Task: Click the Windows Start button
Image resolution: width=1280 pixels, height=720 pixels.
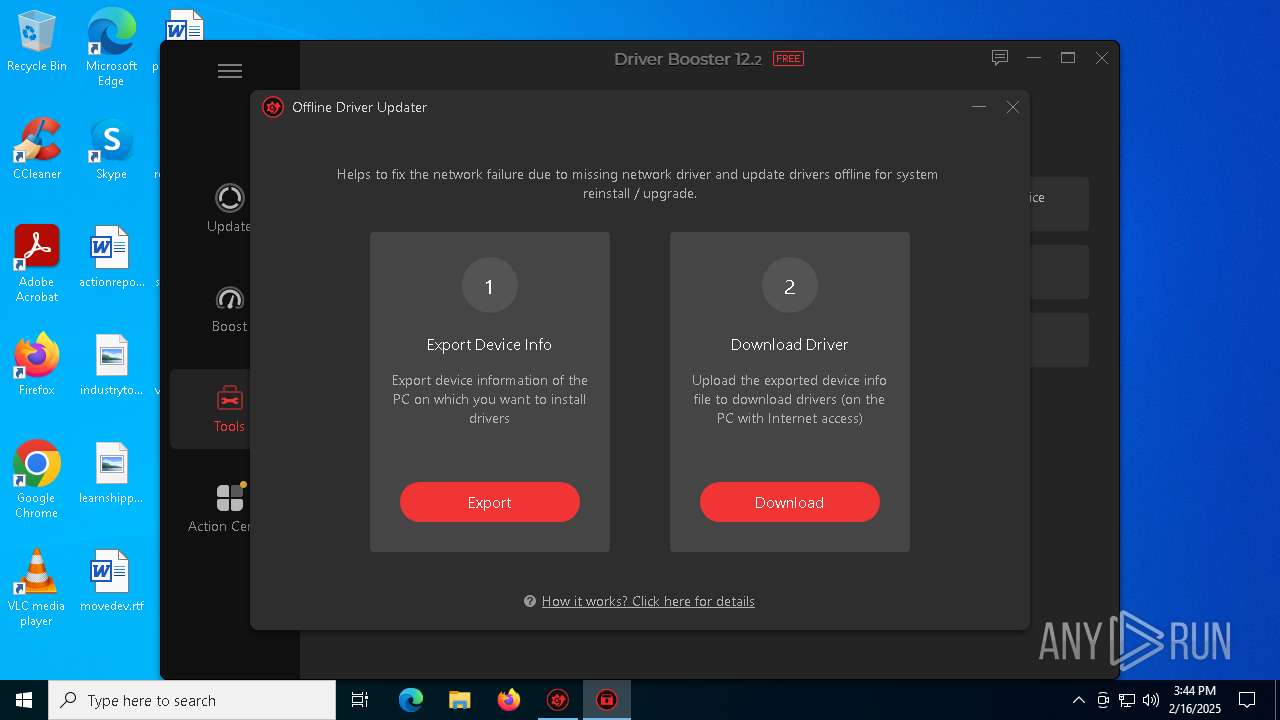Action: point(24,700)
